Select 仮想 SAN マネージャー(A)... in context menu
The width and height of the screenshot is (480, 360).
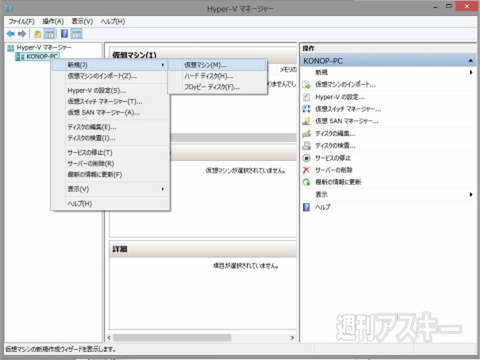point(110,113)
